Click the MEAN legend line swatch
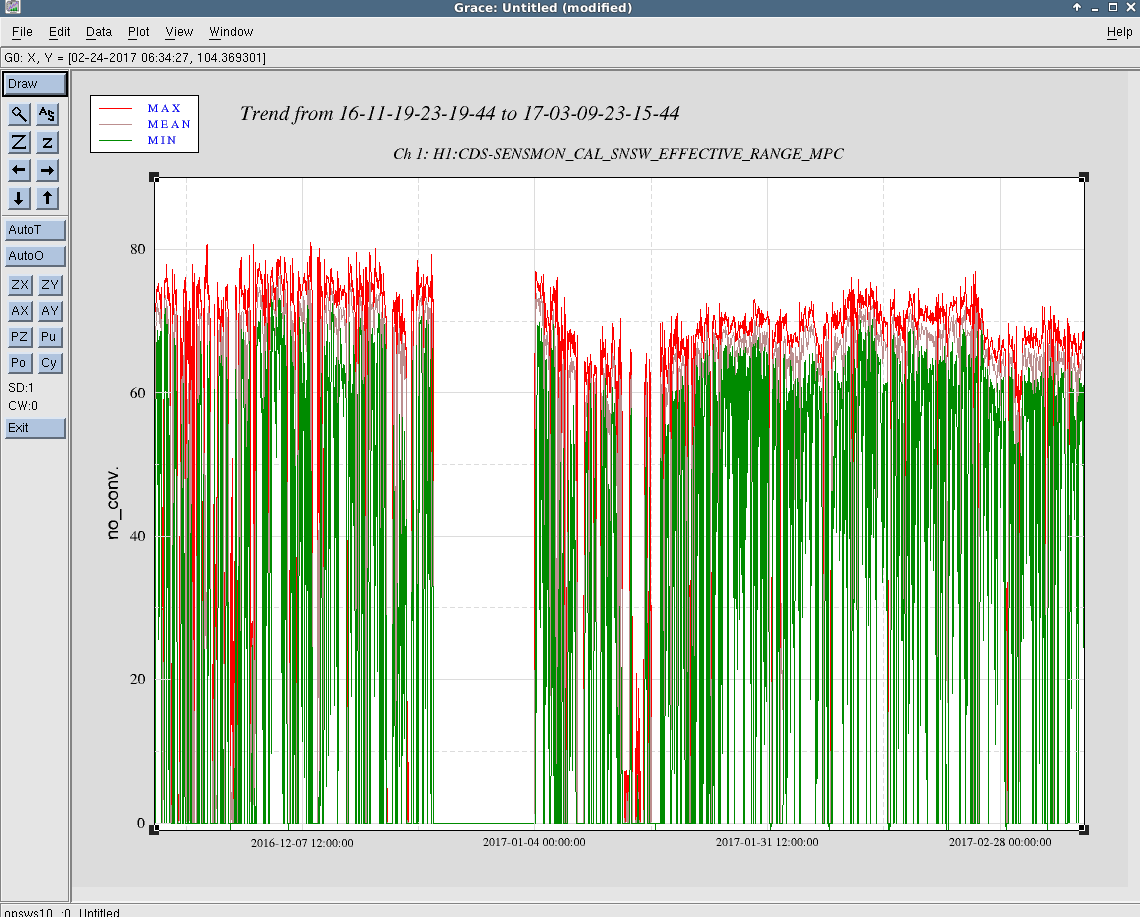 (x=115, y=125)
